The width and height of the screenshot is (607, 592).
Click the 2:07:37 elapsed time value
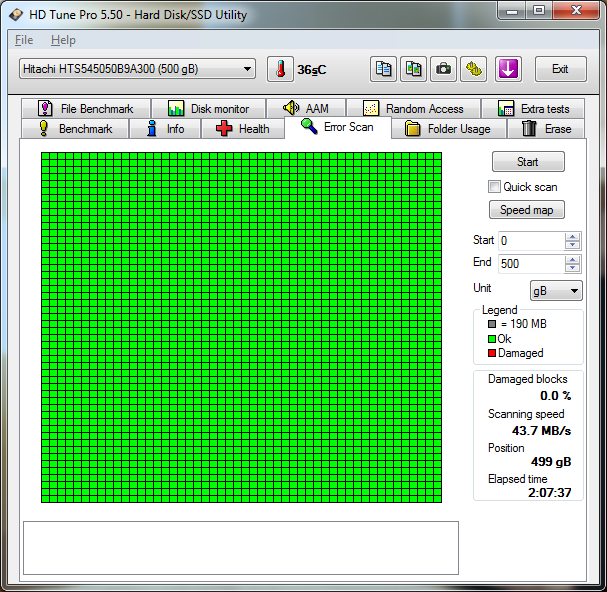coord(549,492)
